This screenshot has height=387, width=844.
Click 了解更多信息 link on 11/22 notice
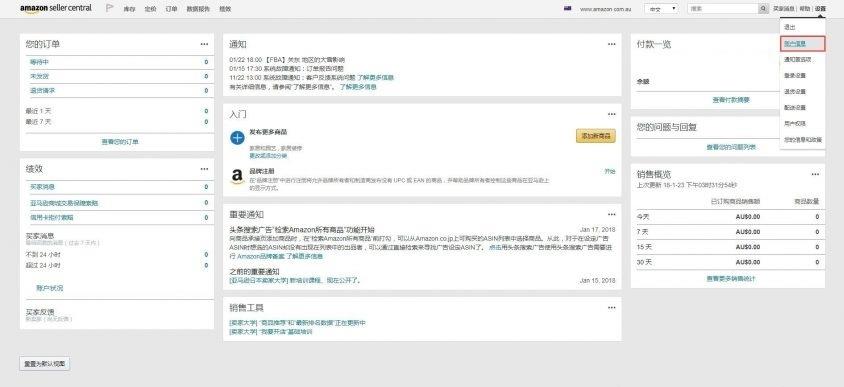375,78
